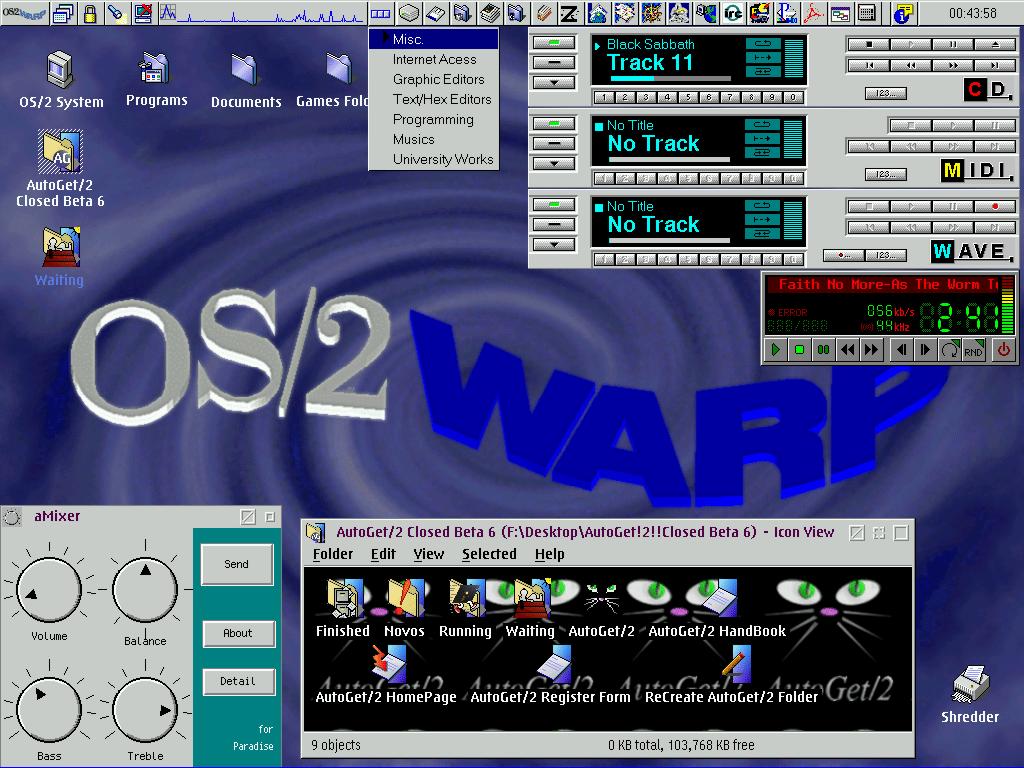Image resolution: width=1024 pixels, height=768 pixels.
Task: Choose Programming in the tray menu
Action: pos(434,120)
